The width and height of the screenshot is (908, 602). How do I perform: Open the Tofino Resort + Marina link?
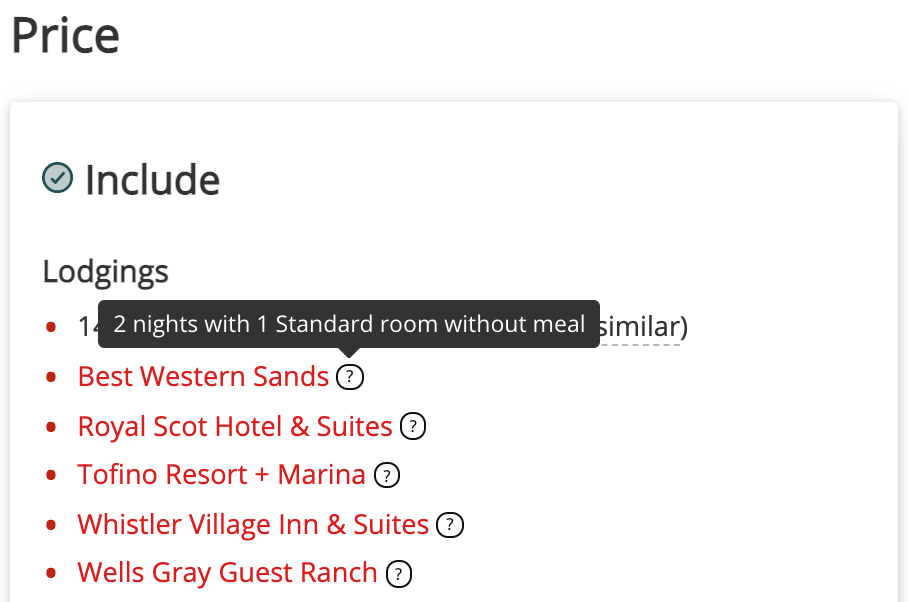[x=222, y=475]
